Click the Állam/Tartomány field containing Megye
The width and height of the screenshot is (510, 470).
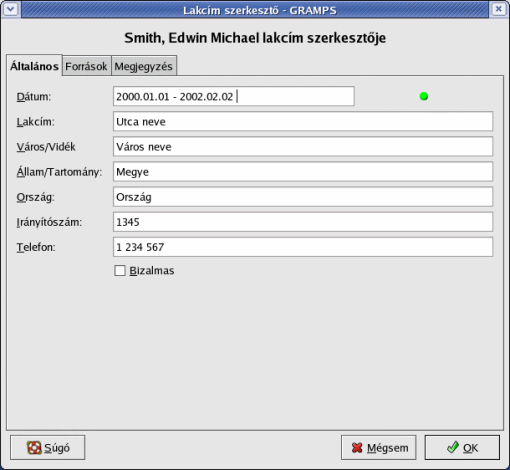click(303, 172)
